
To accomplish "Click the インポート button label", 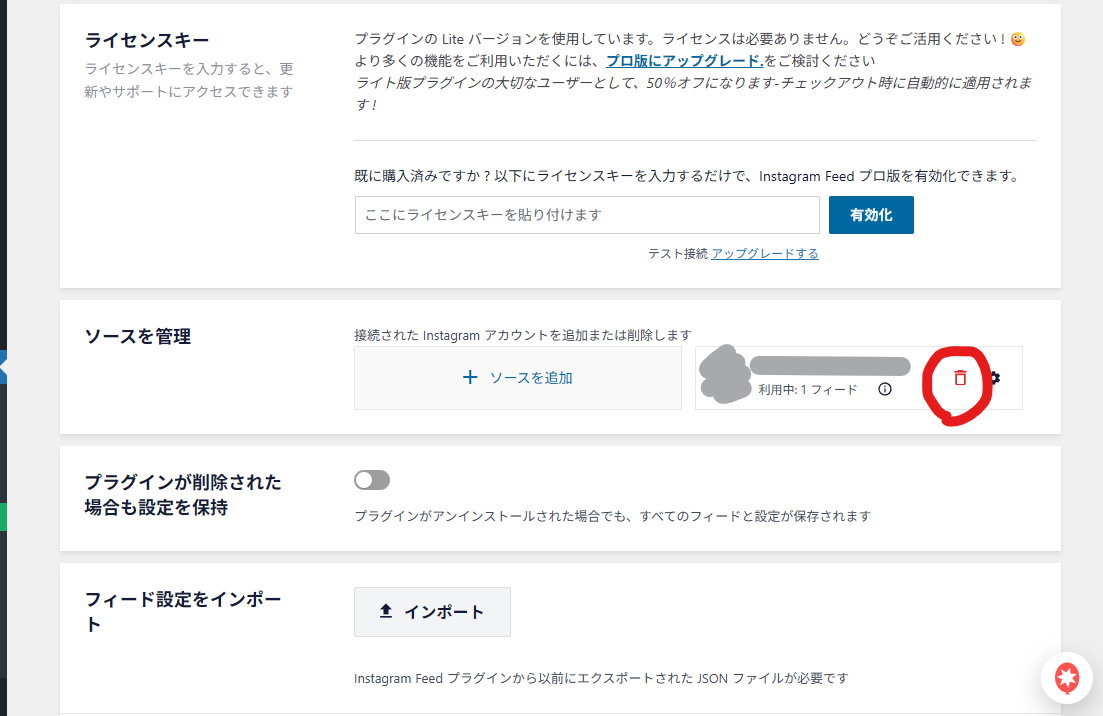I will [x=444, y=612].
